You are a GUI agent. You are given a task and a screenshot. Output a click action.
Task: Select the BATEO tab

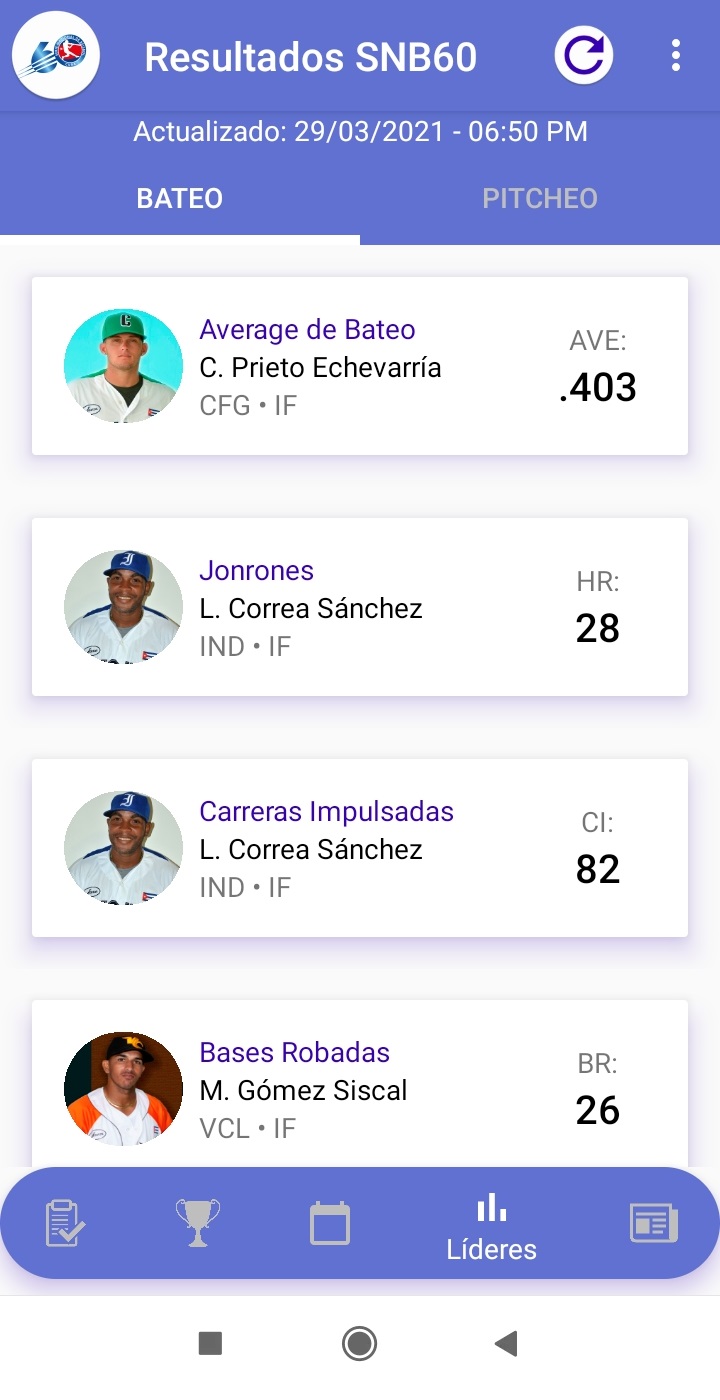tap(180, 198)
